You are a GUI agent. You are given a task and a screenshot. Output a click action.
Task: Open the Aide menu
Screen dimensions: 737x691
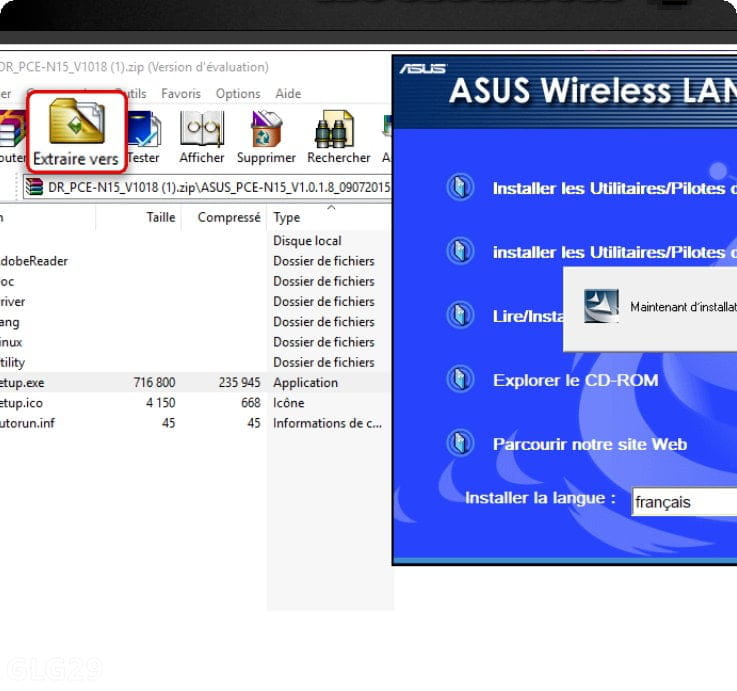pyautogui.click(x=288, y=94)
